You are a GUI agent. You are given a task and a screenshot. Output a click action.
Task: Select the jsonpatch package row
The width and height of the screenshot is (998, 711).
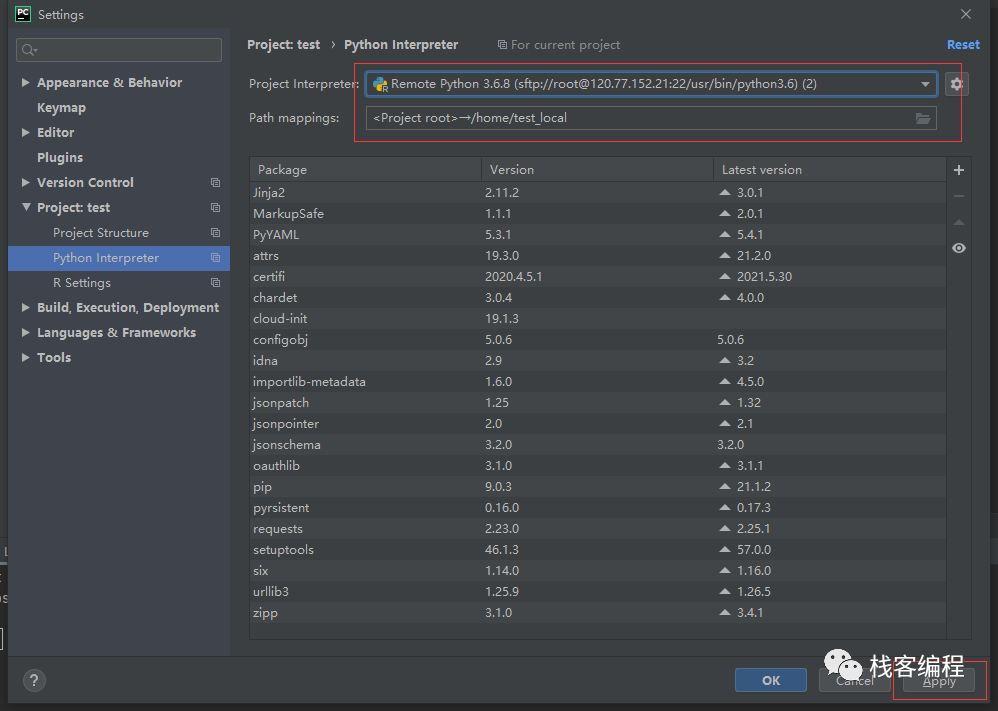(598, 402)
